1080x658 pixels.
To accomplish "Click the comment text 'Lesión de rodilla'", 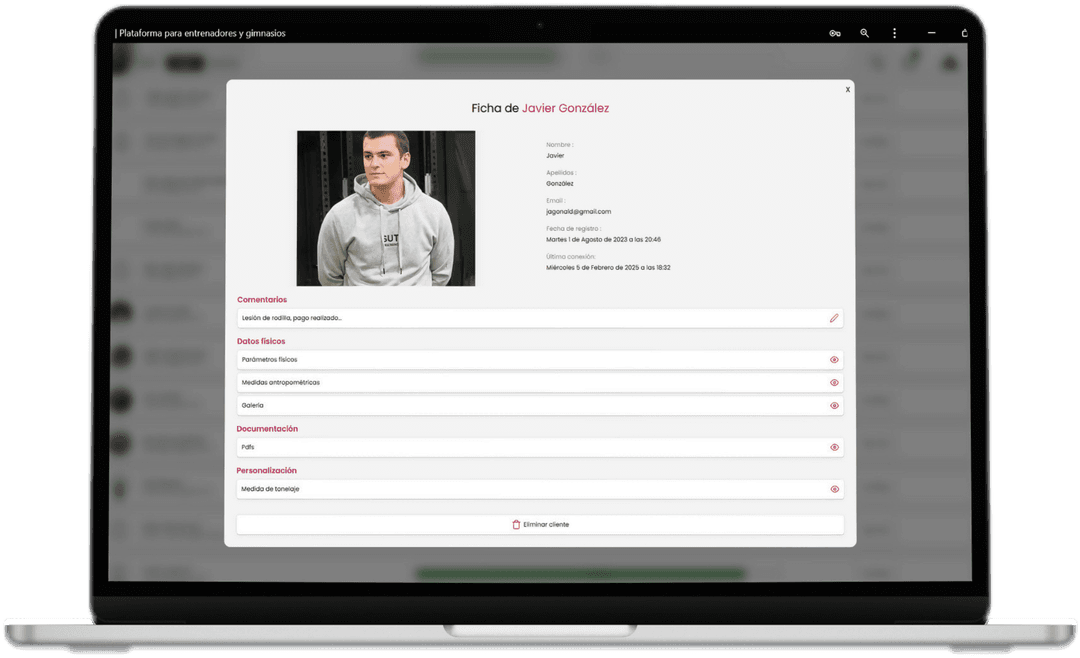I will click(292, 318).
